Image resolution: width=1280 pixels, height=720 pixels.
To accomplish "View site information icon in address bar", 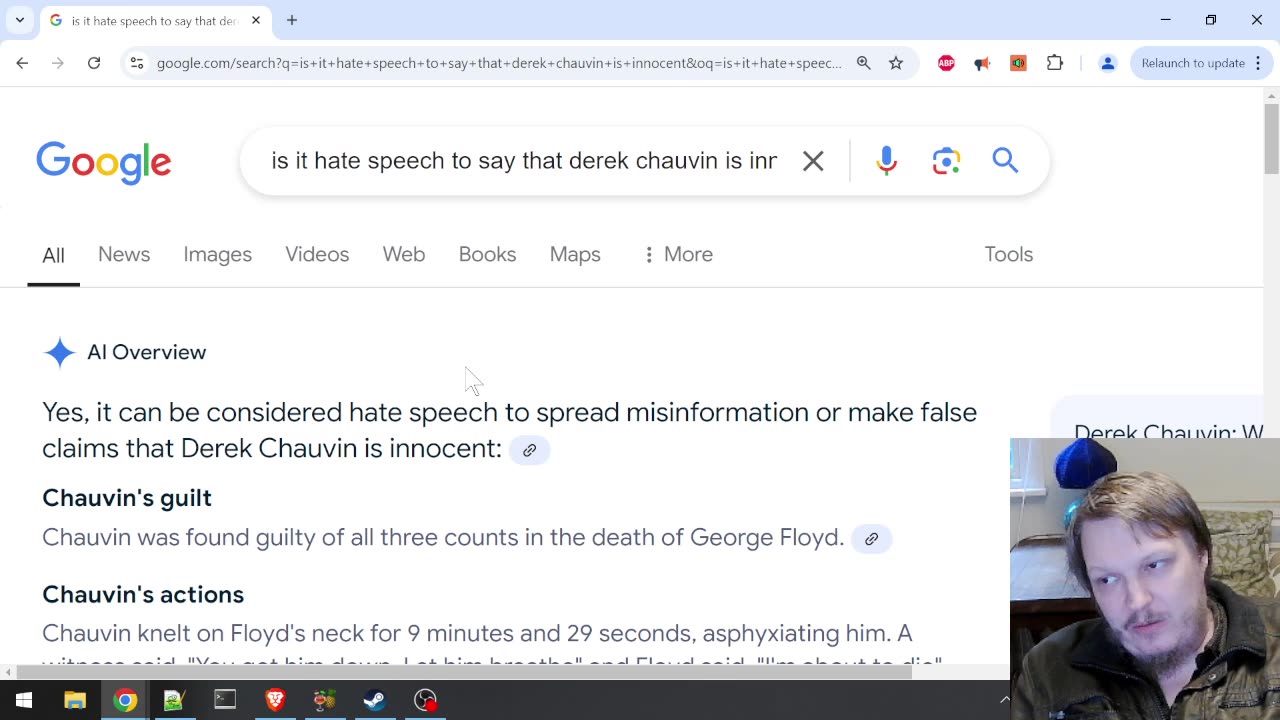I will coord(137,63).
